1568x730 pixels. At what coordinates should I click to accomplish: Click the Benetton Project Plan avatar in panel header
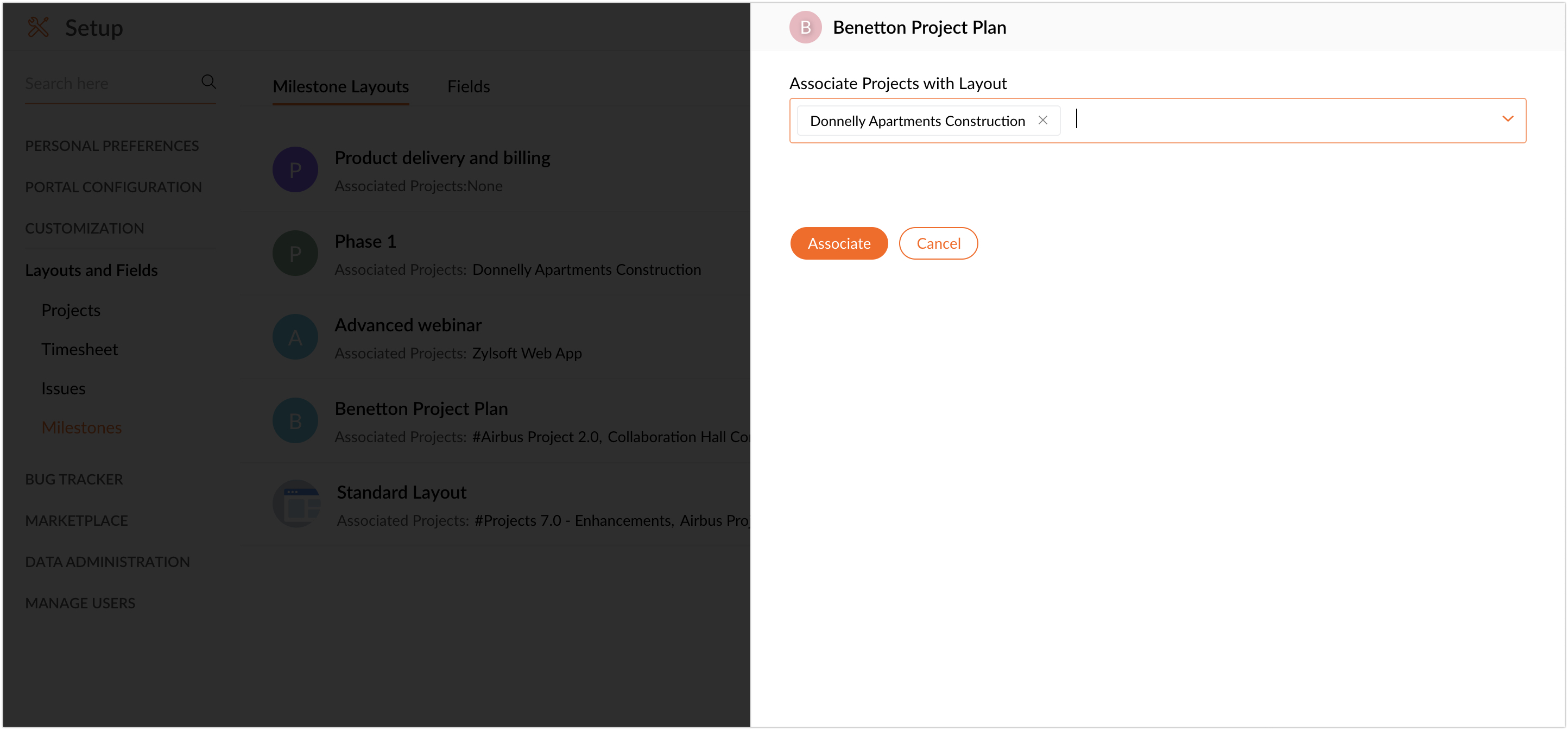tap(805, 27)
